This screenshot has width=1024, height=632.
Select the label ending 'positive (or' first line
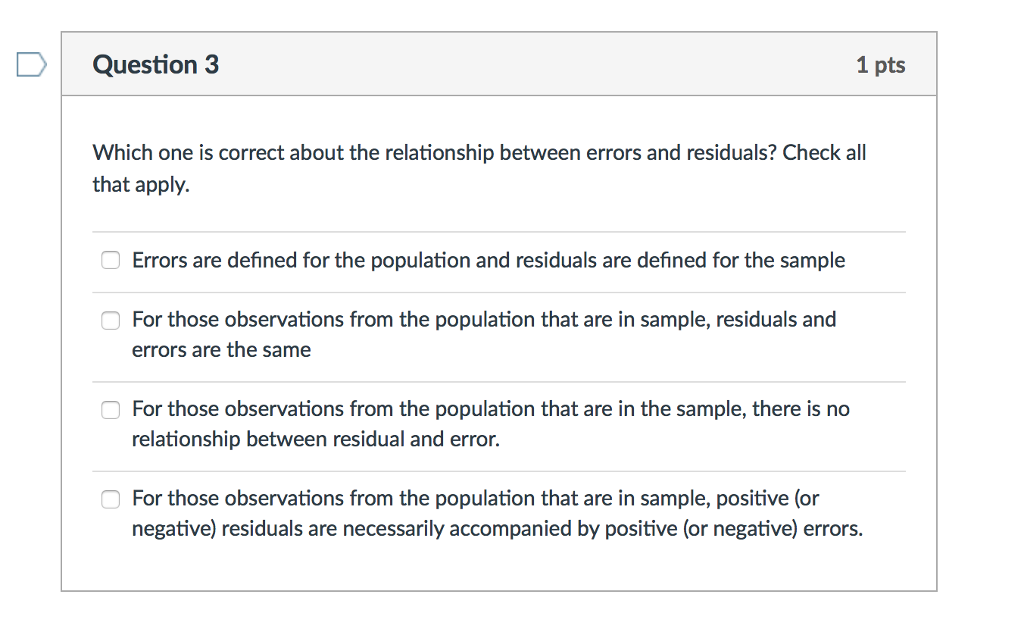tap(475, 498)
